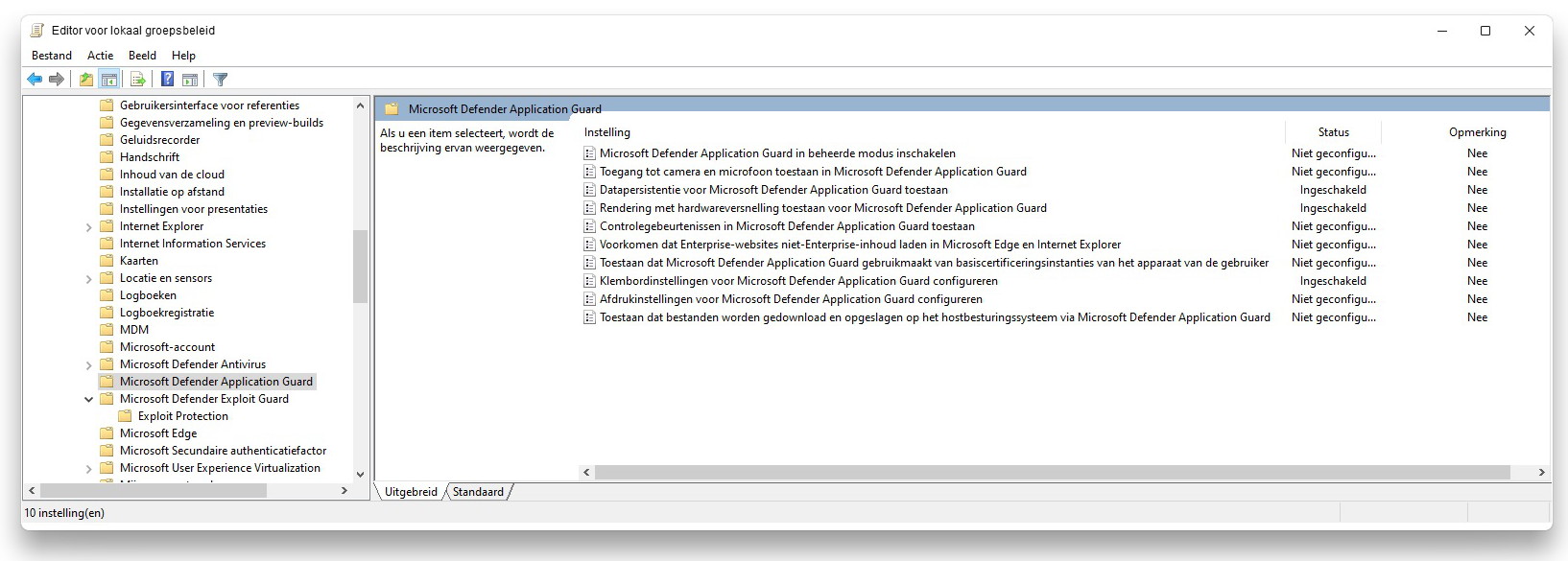Click the gray Forward arrow in toolbar

click(x=57, y=80)
